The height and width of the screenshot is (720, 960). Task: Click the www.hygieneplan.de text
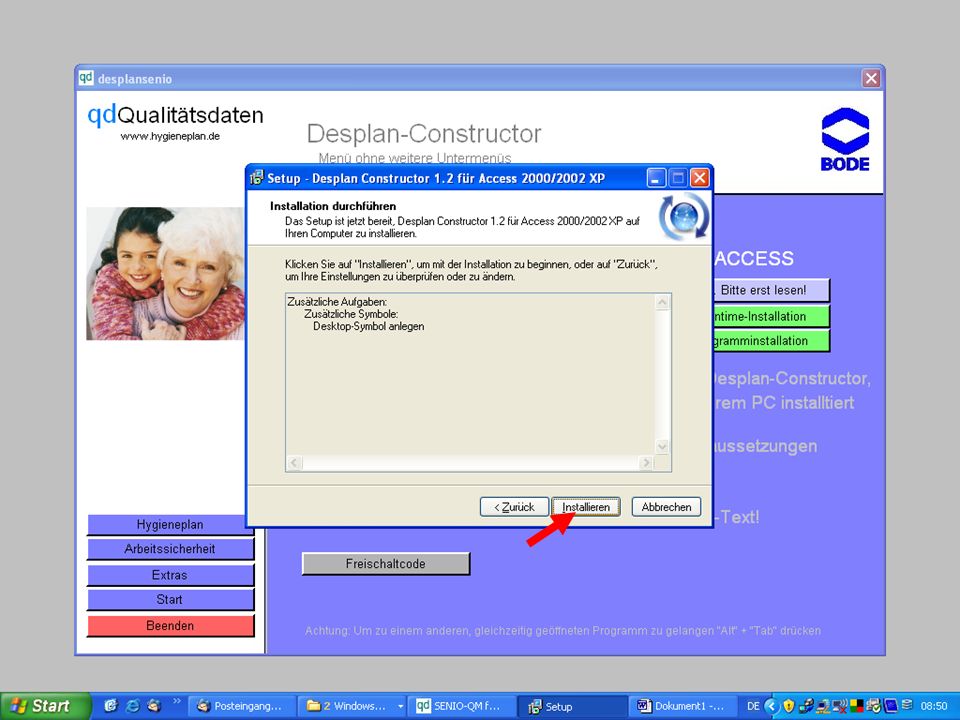tap(170, 136)
